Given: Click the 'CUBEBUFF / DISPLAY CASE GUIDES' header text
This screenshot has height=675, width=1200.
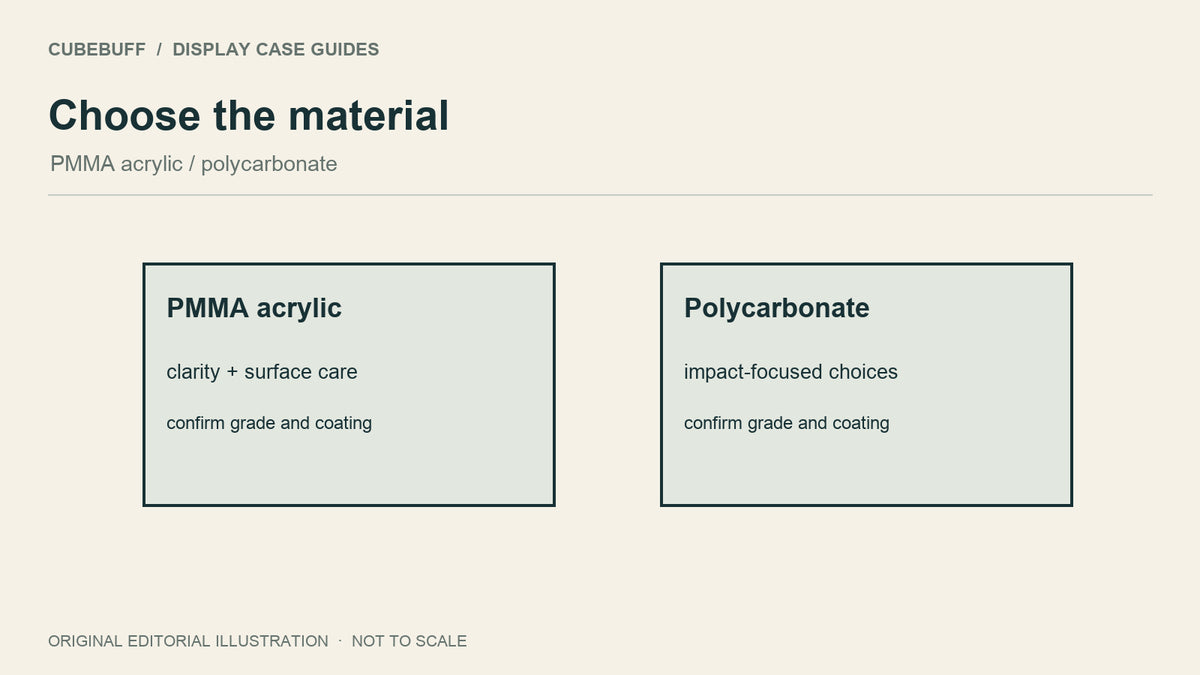Looking at the screenshot, I should tap(213, 49).
